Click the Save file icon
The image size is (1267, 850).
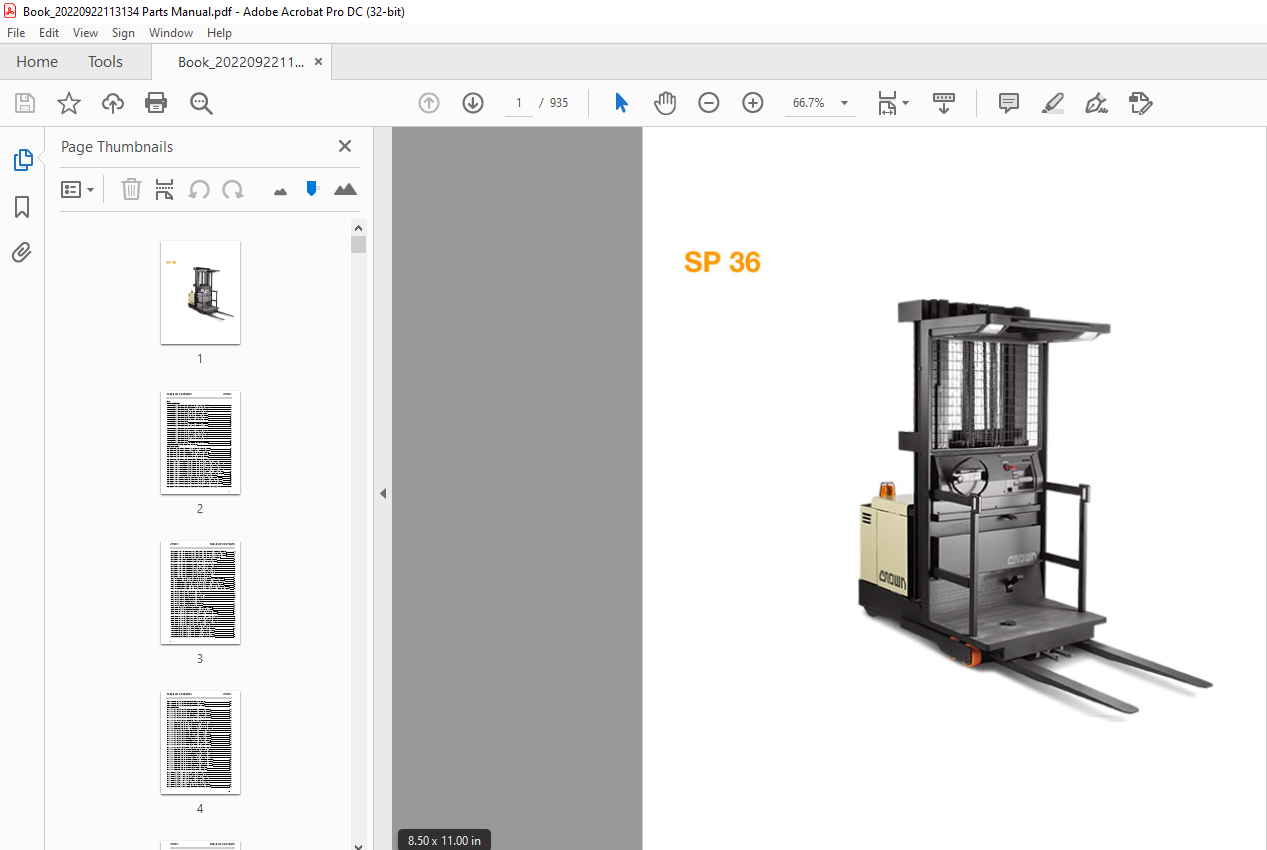click(25, 103)
